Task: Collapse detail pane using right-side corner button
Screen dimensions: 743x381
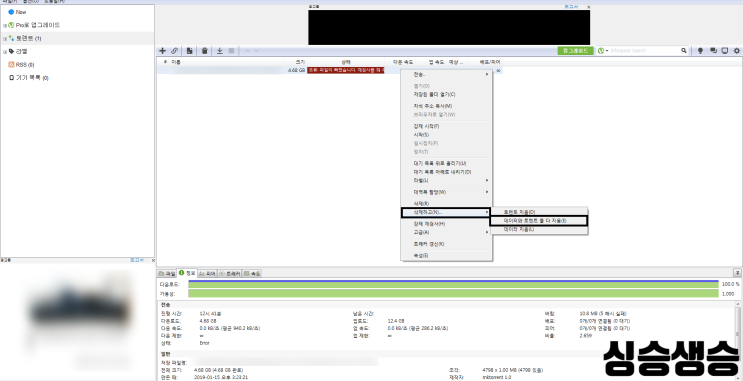Action: pyautogui.click(x=737, y=273)
